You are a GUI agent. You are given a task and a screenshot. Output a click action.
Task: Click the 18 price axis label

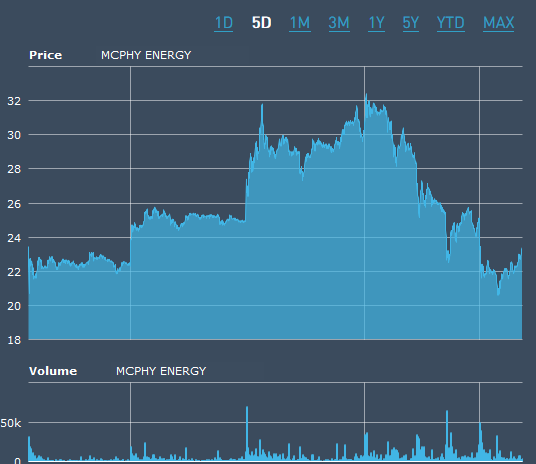pyautogui.click(x=14, y=340)
